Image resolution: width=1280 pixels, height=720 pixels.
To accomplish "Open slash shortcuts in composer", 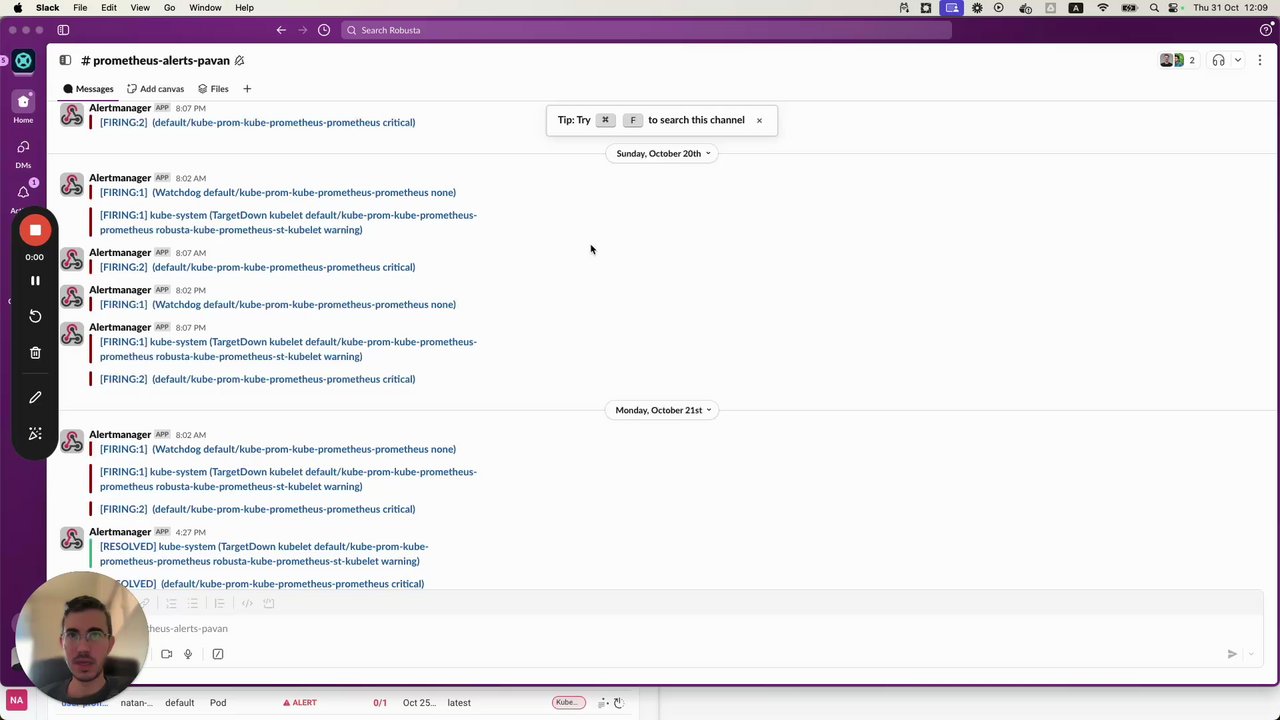I will tap(218, 654).
